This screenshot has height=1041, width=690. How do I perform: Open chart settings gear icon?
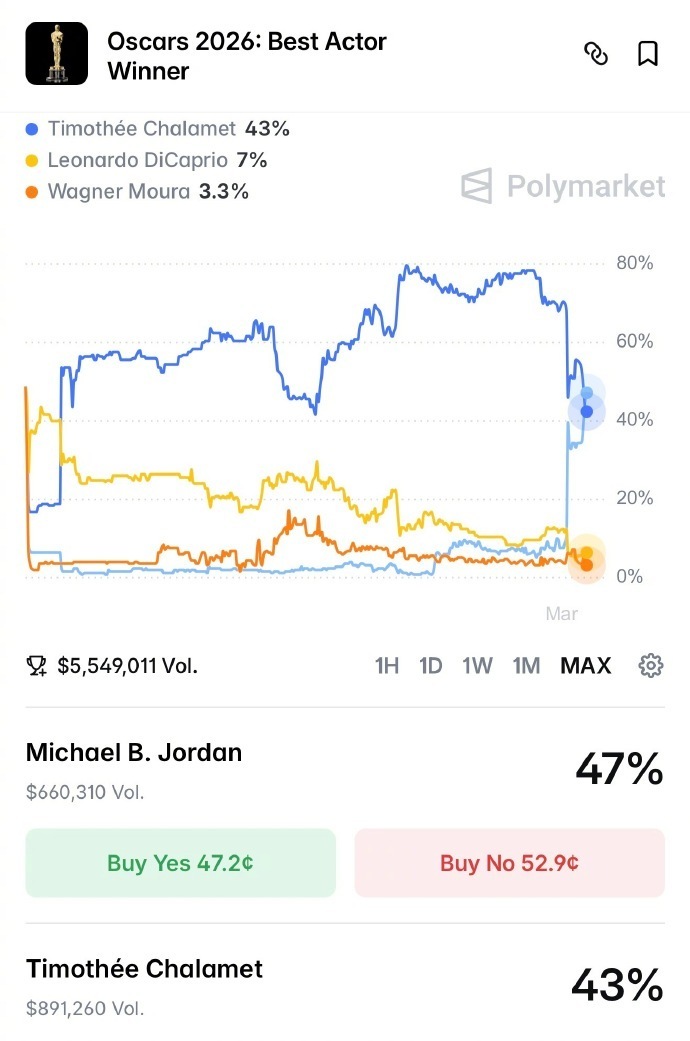[x=651, y=665]
